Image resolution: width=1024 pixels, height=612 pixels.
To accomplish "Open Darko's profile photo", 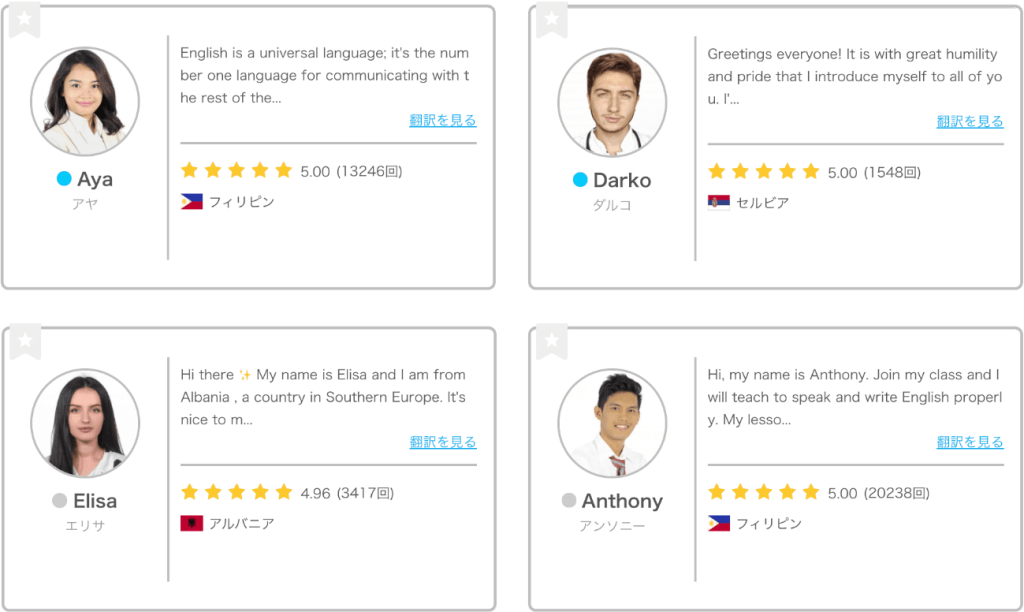I will (x=612, y=102).
